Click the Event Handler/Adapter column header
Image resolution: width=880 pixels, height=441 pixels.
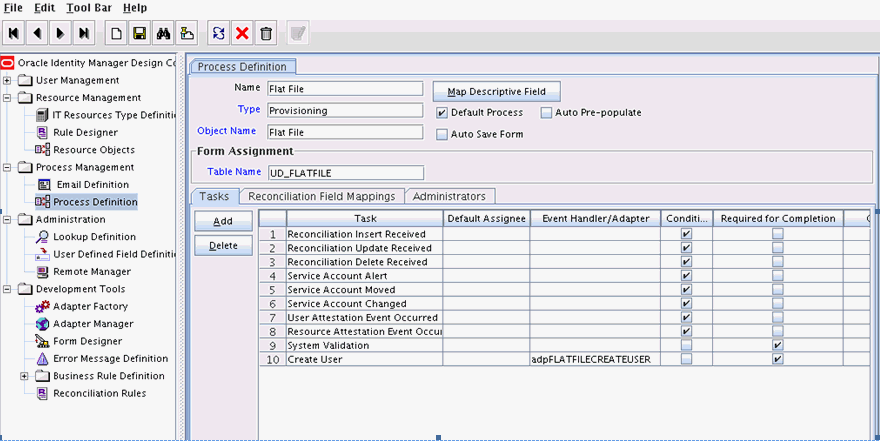tap(595, 219)
